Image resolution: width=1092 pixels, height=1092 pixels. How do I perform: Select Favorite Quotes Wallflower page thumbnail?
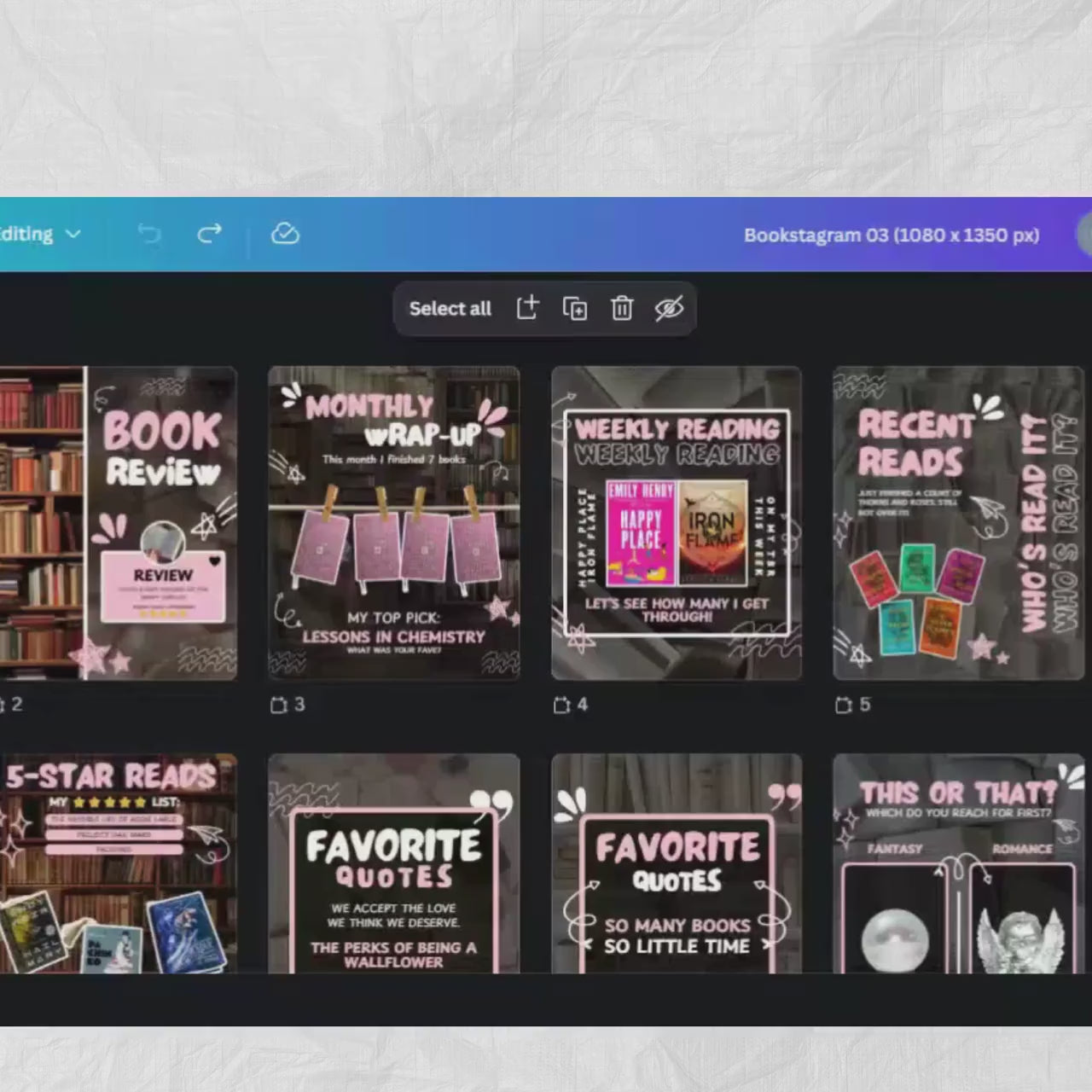click(393, 863)
